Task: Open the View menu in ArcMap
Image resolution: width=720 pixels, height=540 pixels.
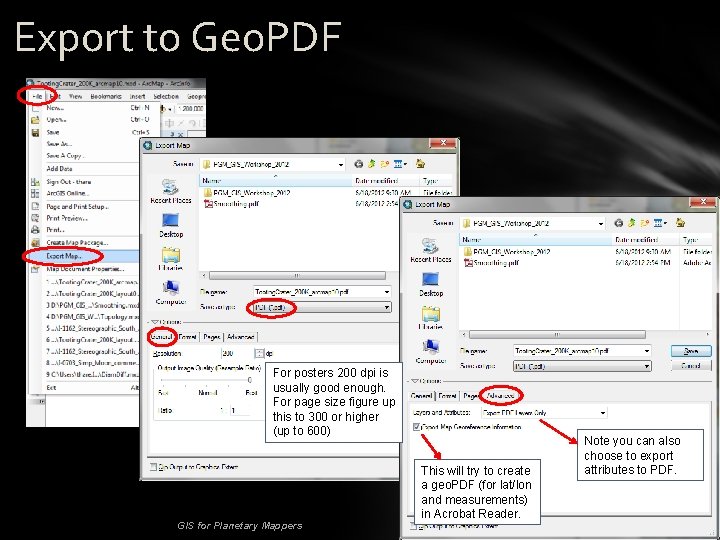Action: 75,96
